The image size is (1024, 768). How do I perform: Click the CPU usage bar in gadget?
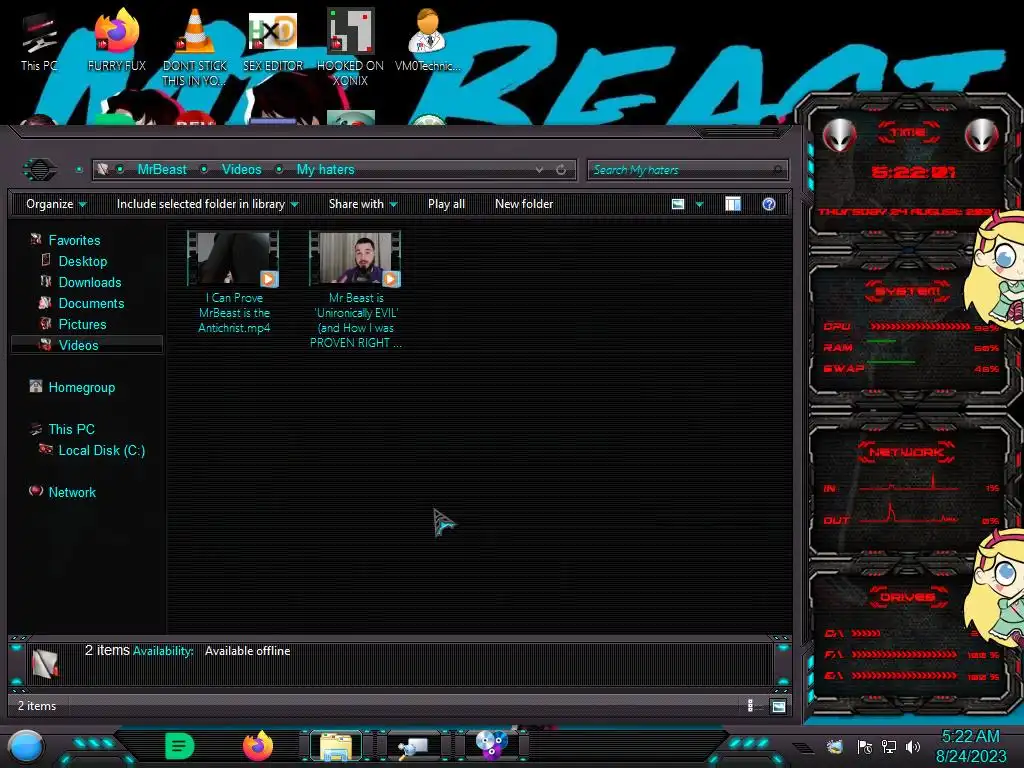coord(920,327)
